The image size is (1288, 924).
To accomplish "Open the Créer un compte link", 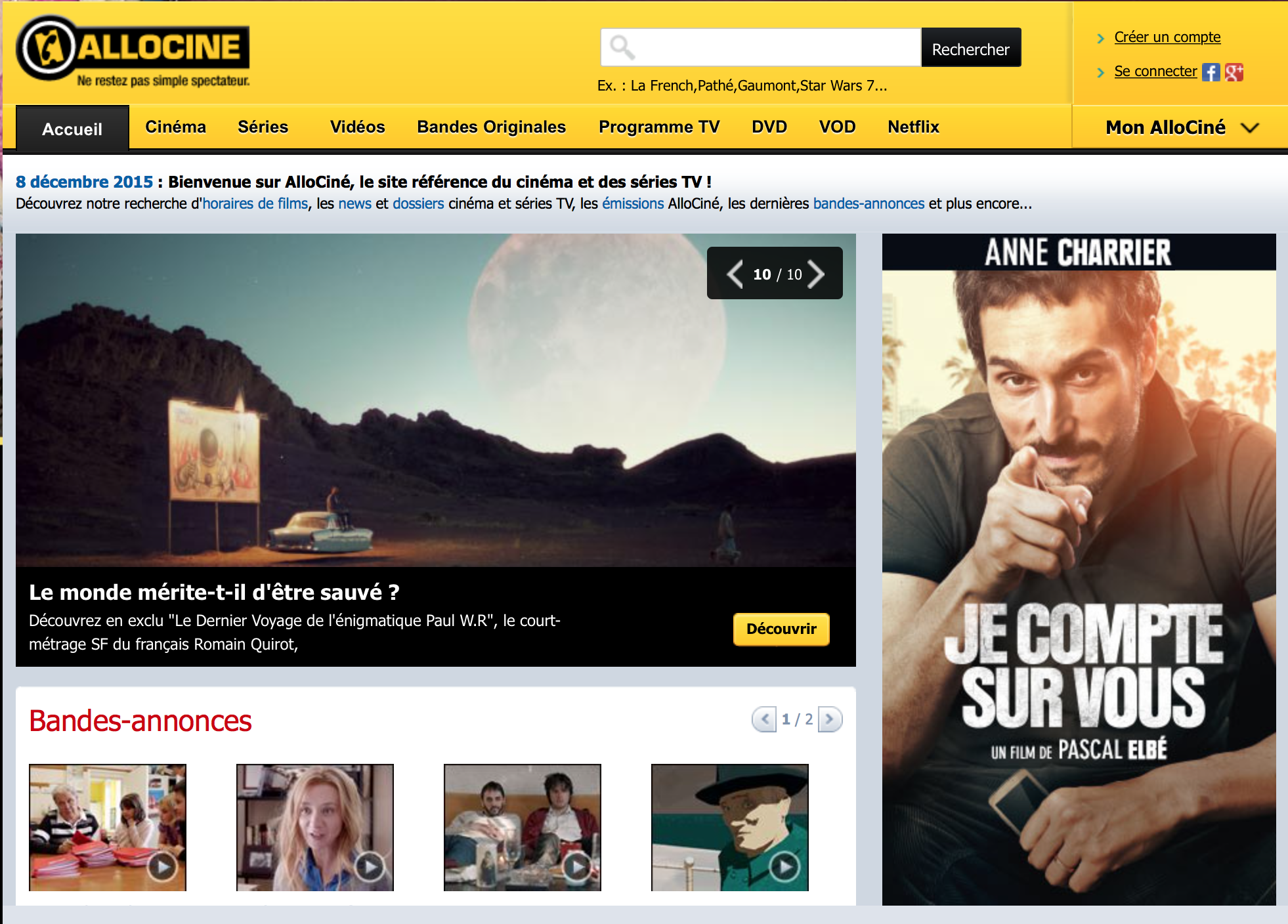I will (x=1167, y=37).
